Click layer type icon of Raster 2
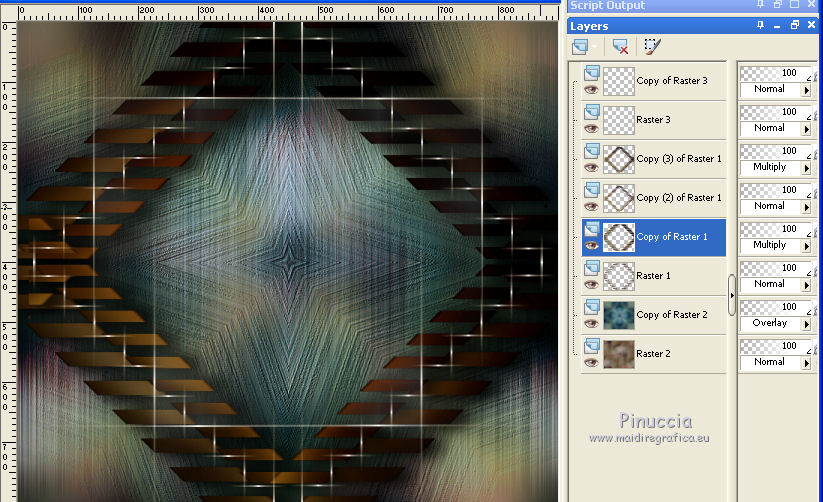 tap(591, 345)
